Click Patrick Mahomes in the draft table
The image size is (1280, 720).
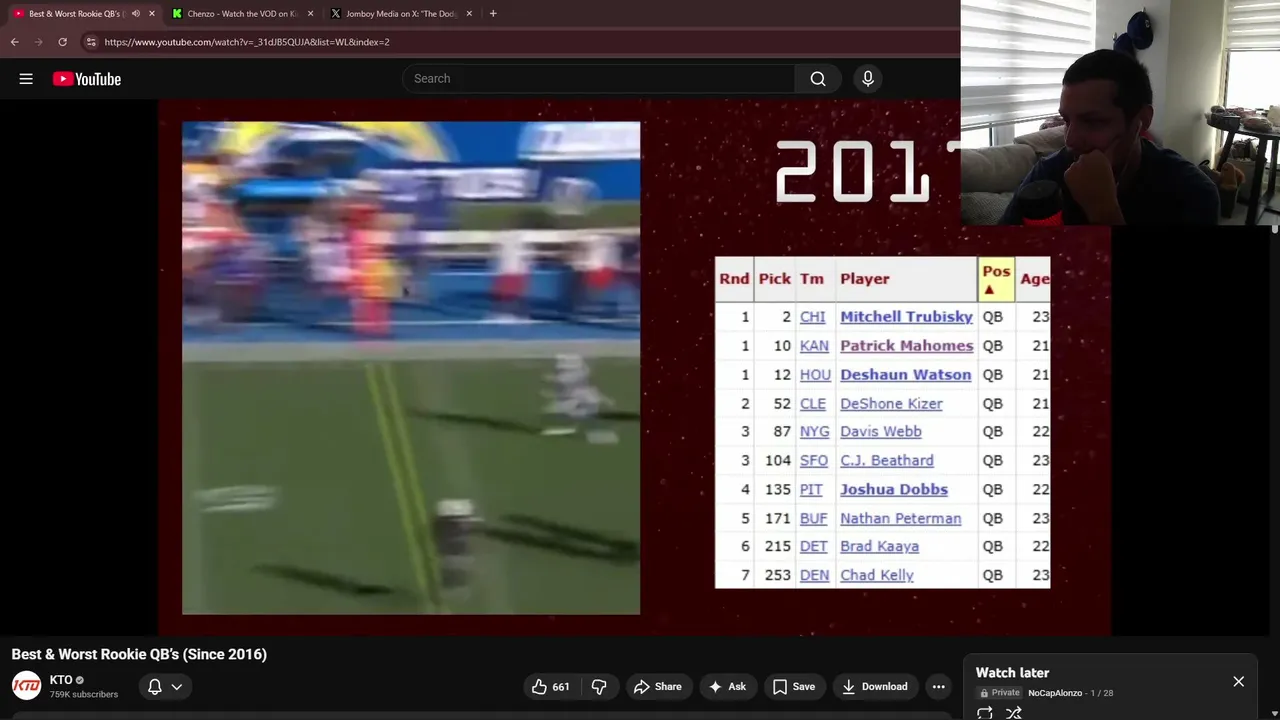tap(906, 346)
